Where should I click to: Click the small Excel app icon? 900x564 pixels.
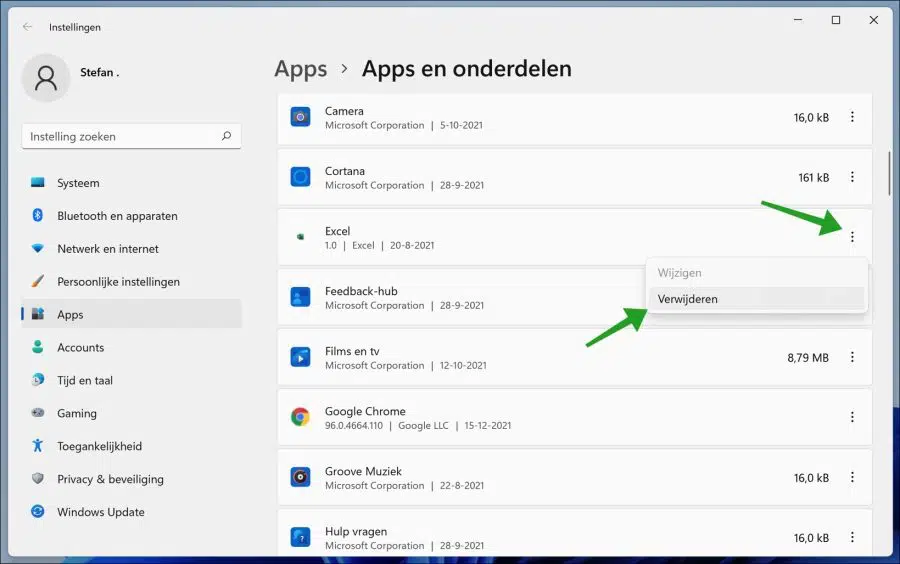[x=300, y=236]
